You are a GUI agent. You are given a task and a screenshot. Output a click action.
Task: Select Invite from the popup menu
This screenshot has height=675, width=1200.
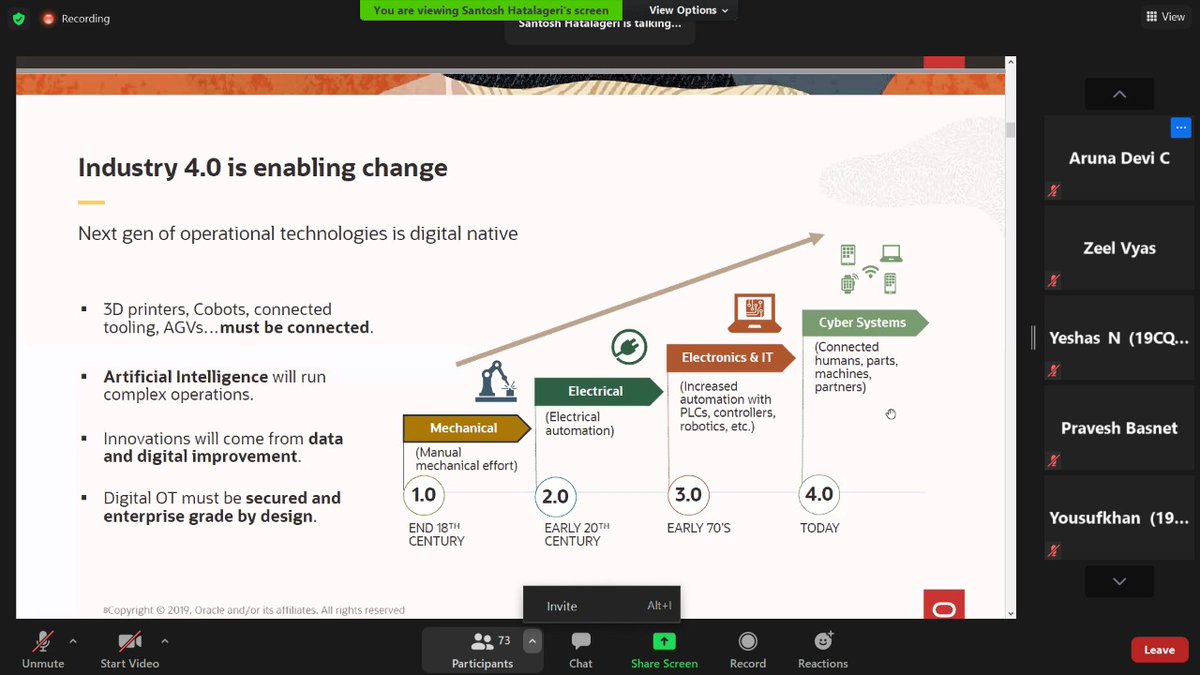(x=602, y=606)
